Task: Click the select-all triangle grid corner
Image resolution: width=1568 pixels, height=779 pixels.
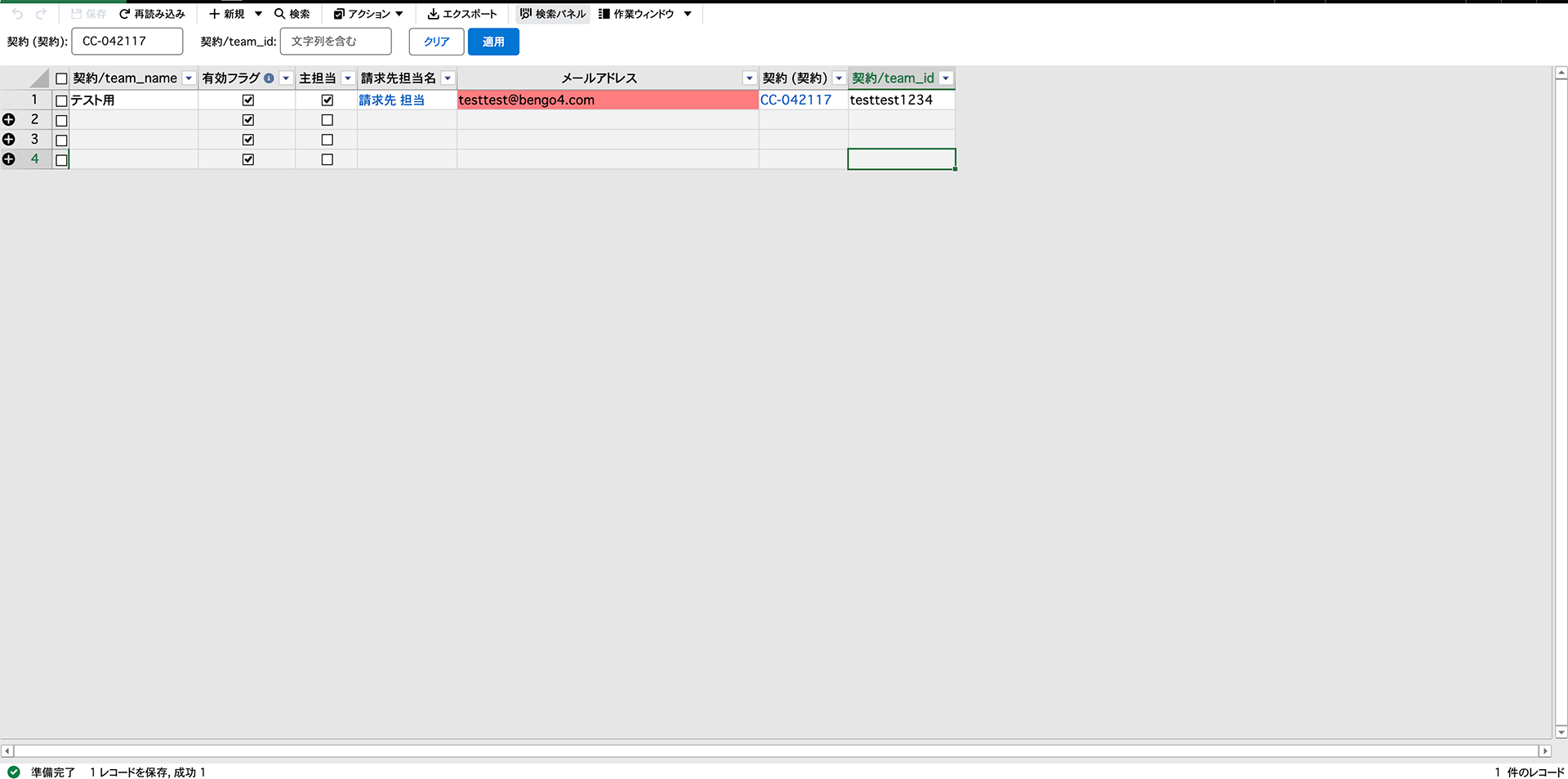Action: (39, 78)
